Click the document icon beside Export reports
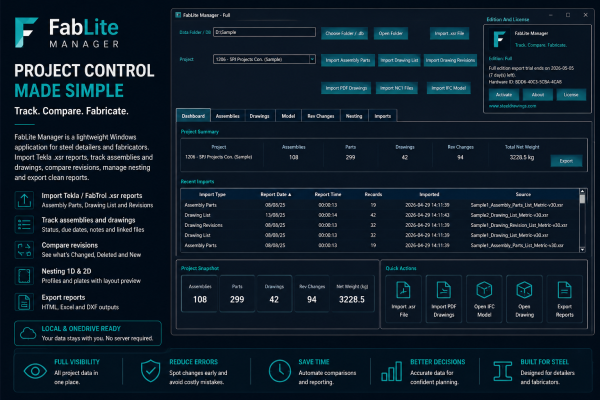Screen dimensions: 600x400 click(24, 302)
